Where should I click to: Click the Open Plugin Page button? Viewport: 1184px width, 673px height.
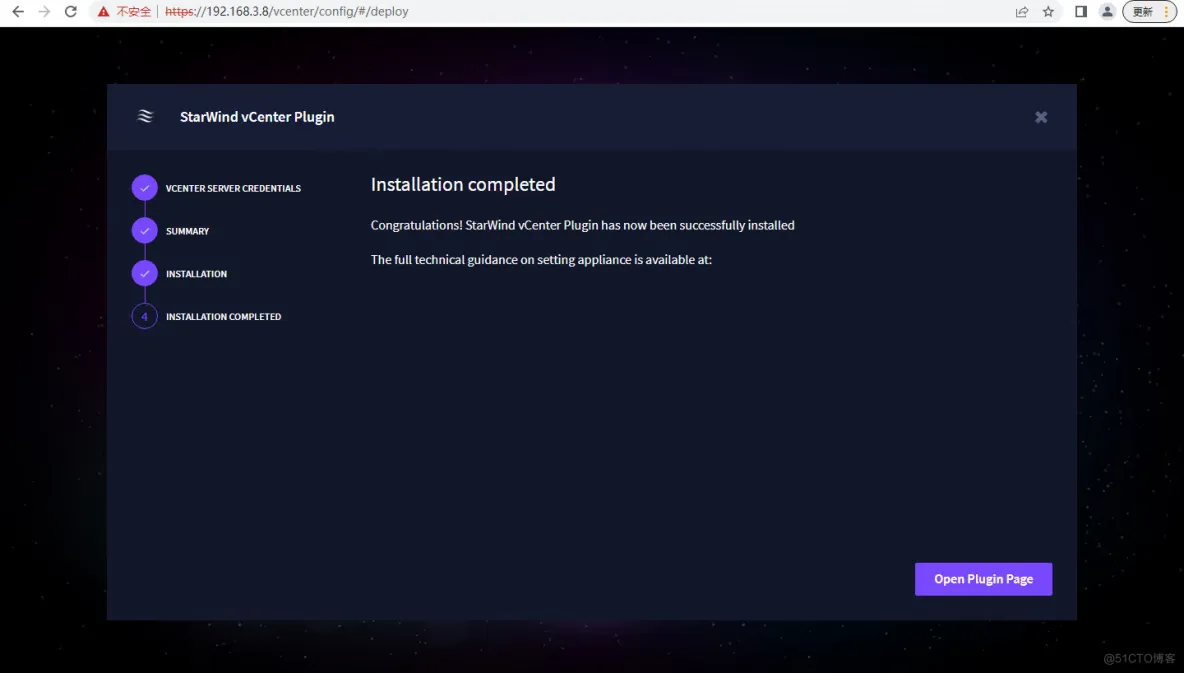pos(983,579)
